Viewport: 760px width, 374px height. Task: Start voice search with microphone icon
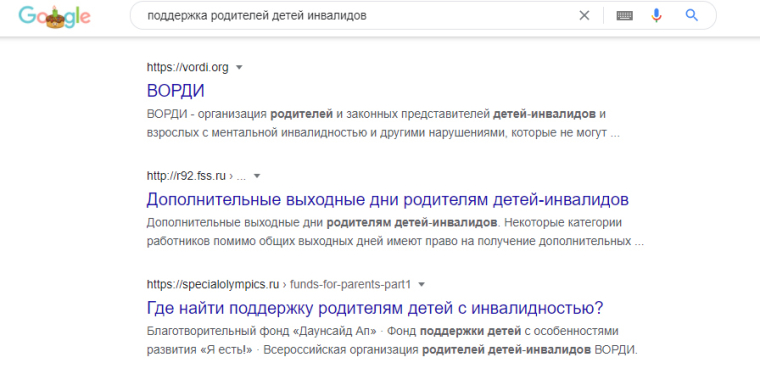coord(656,16)
